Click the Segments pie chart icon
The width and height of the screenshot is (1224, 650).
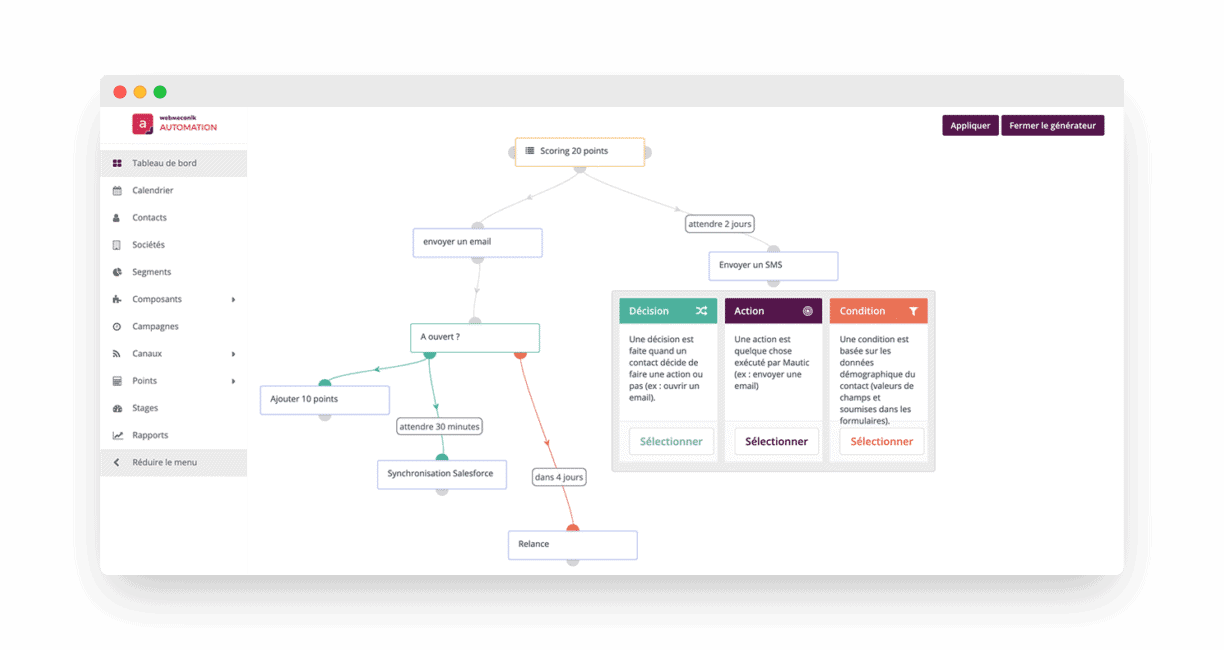point(117,272)
